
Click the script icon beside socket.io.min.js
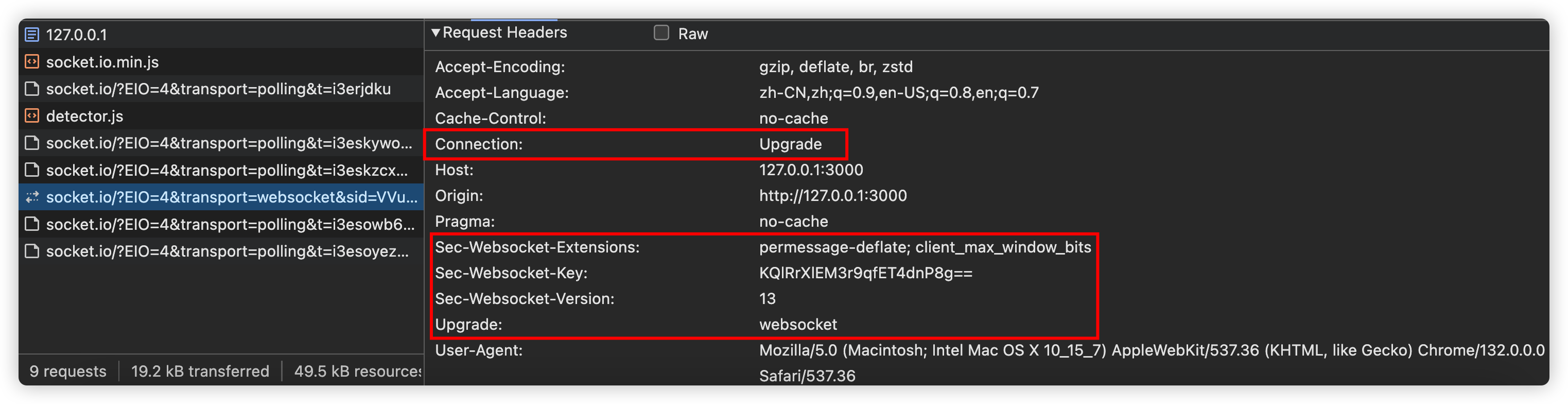(31, 61)
